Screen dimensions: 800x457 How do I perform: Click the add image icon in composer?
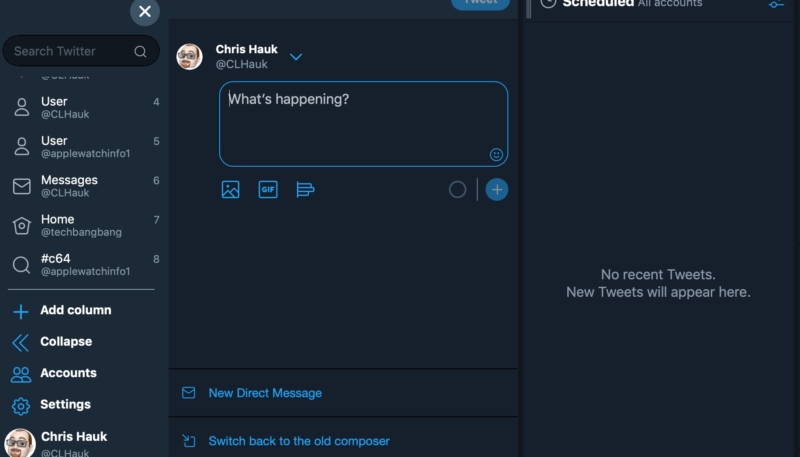click(x=230, y=189)
